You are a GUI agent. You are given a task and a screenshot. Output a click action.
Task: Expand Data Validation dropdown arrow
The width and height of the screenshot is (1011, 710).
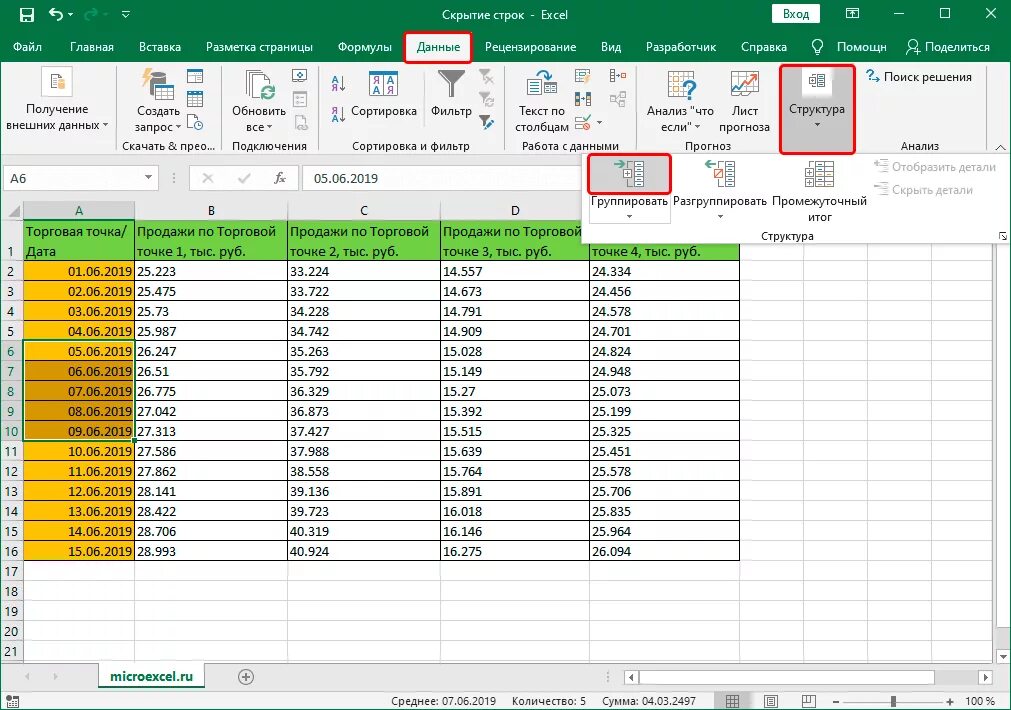pos(600,122)
